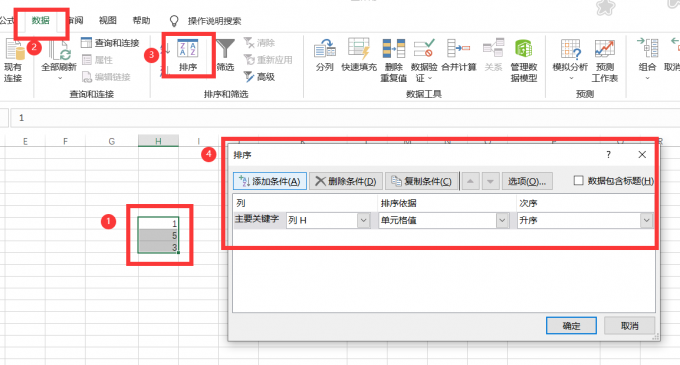Confirm sort with 确定 button
680x365 pixels.
point(571,326)
